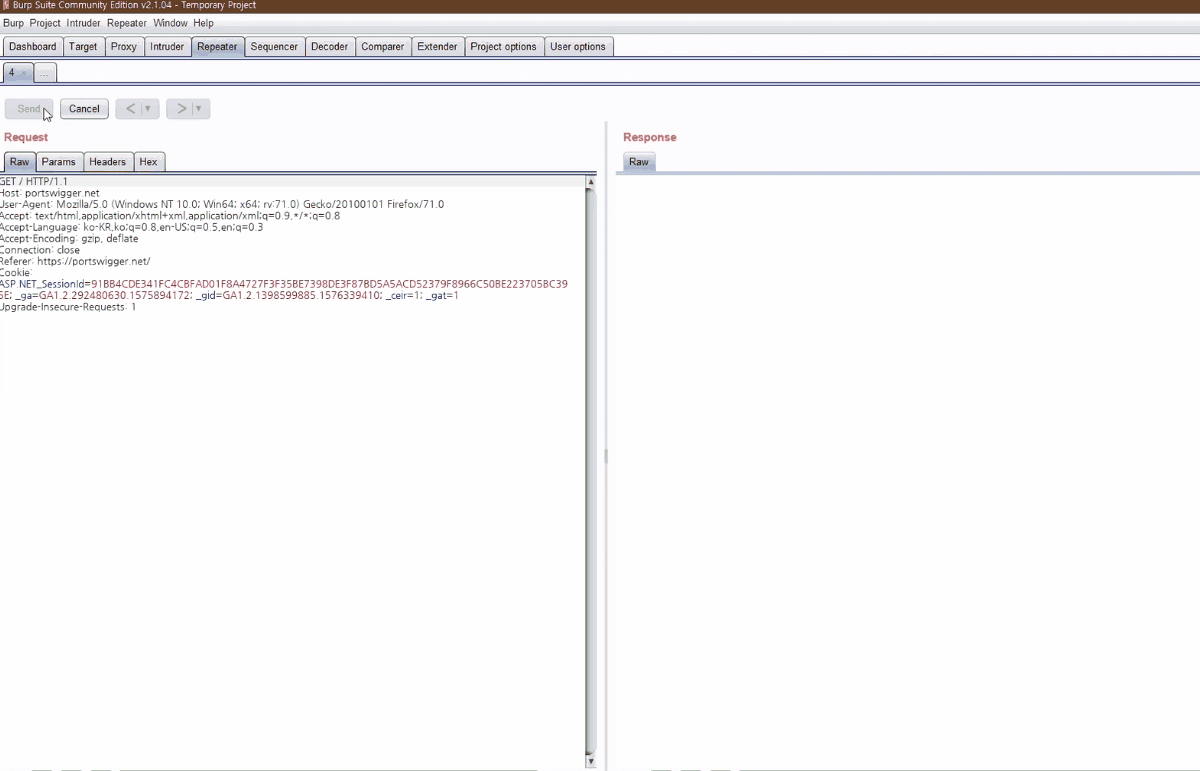Screen dimensions: 1200x771
Task: Click the request editor vertical scrollbar track
Action: (590, 470)
